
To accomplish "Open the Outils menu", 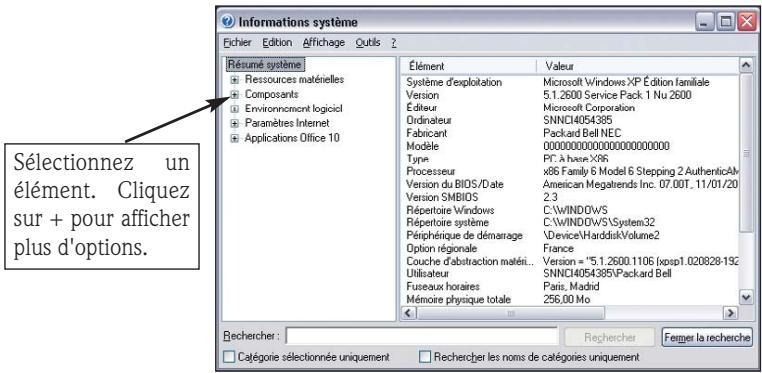I will 368,43.
